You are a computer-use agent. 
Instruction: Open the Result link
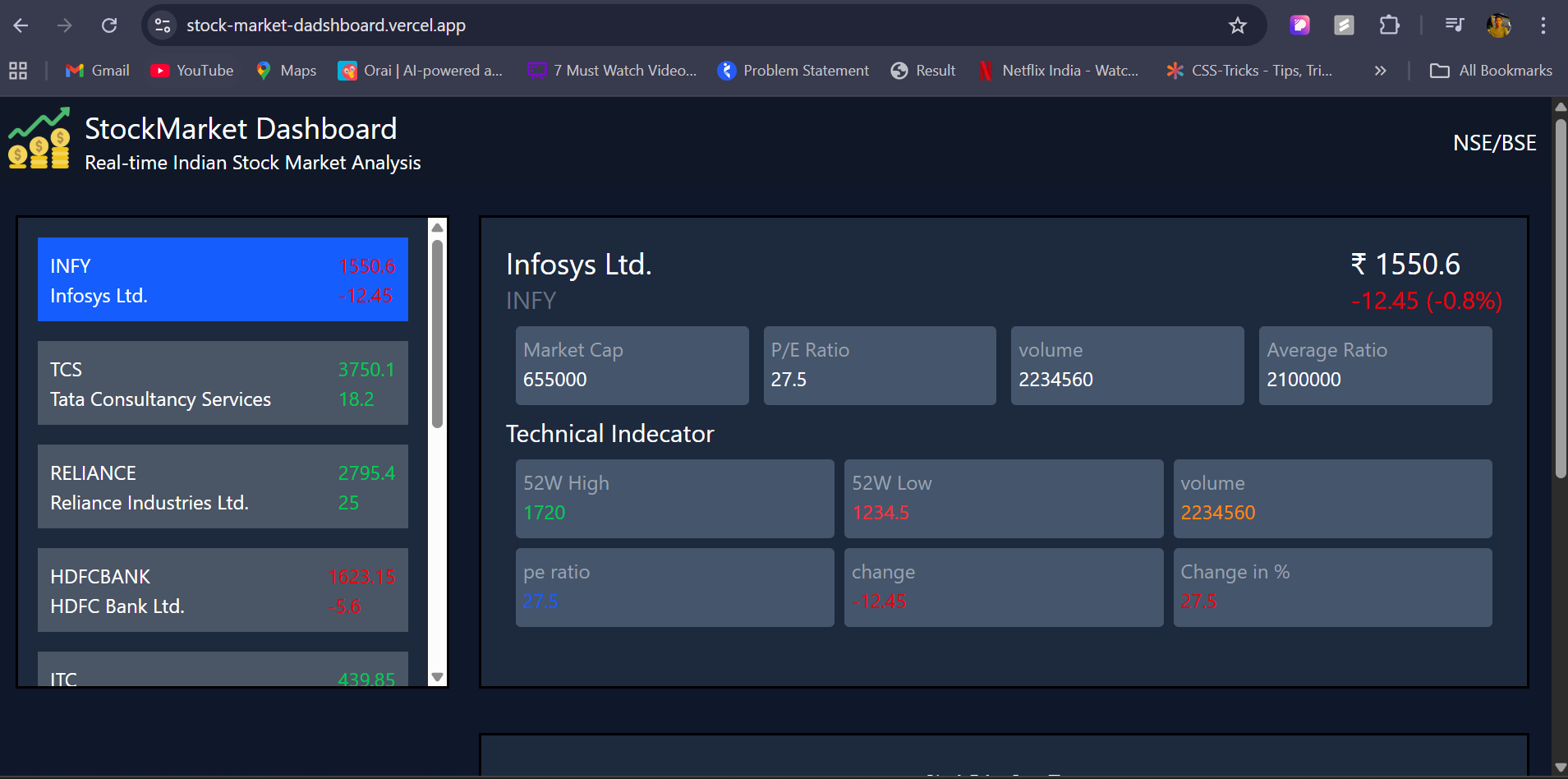[x=922, y=71]
